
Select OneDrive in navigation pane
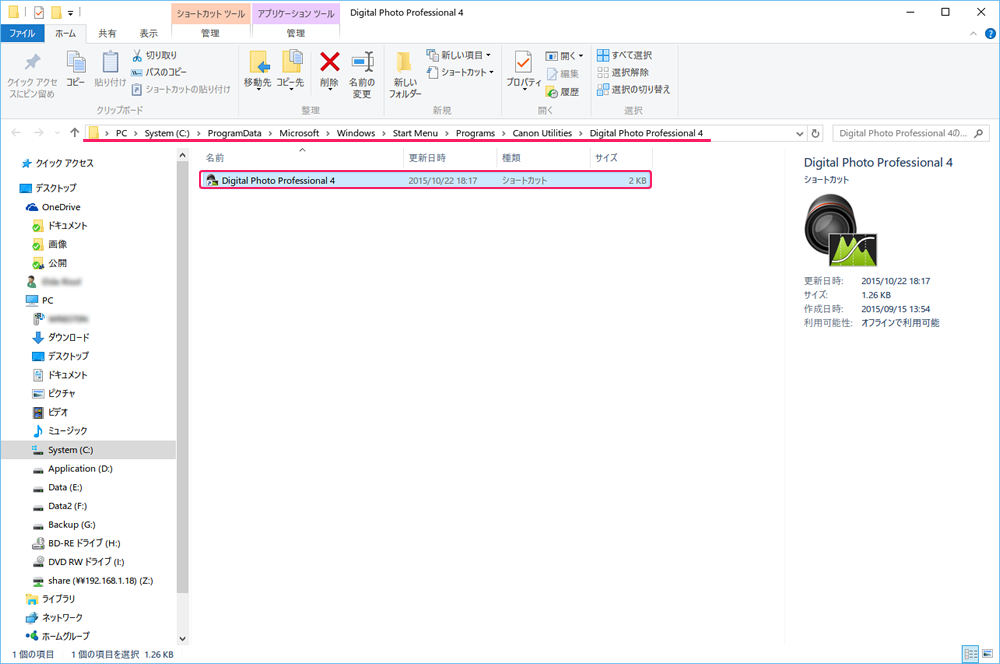click(54, 207)
